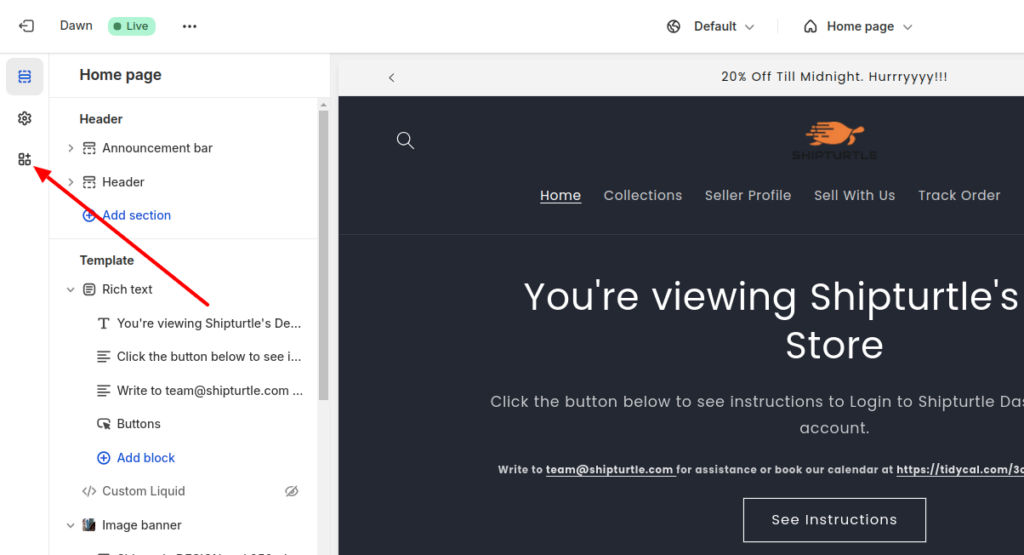The image size is (1024, 555).
Task: Click text icon beside 'Click the button below'
Action: [x=103, y=357]
